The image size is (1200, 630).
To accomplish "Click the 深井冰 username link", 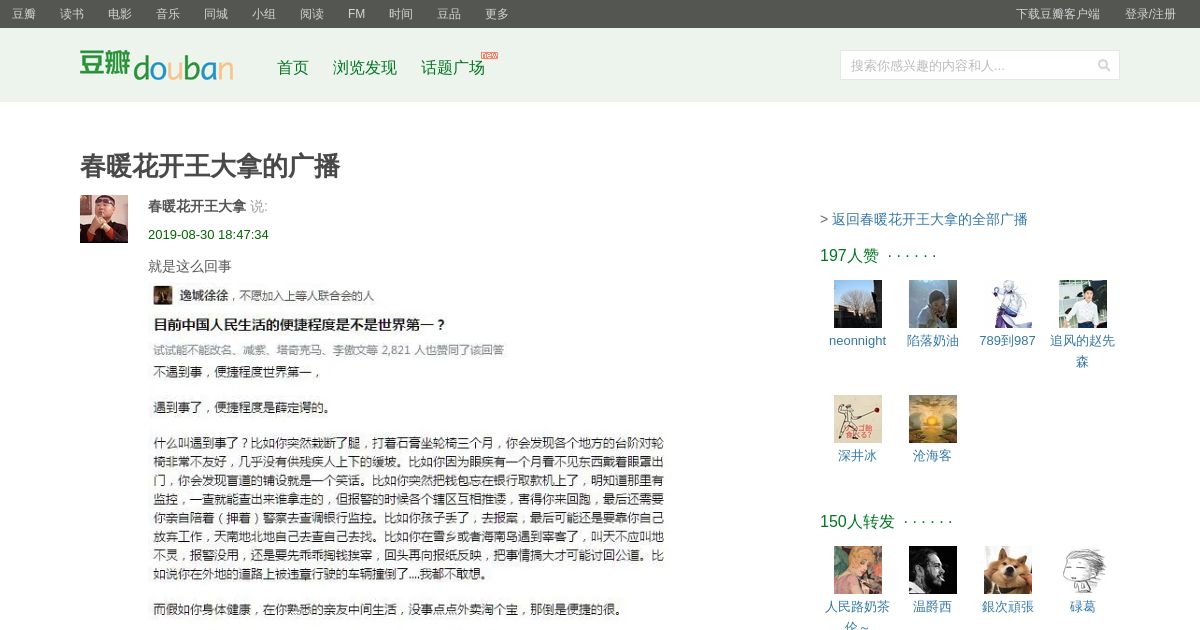I will pyautogui.click(x=858, y=455).
